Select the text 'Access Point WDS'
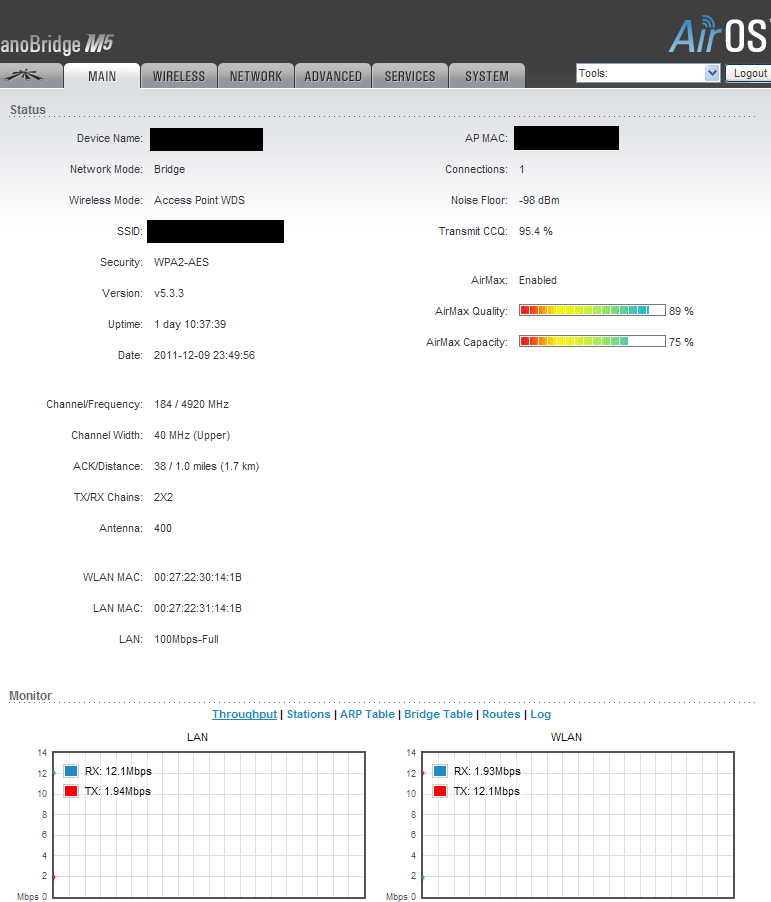This screenshot has width=771, height=902. tap(199, 200)
